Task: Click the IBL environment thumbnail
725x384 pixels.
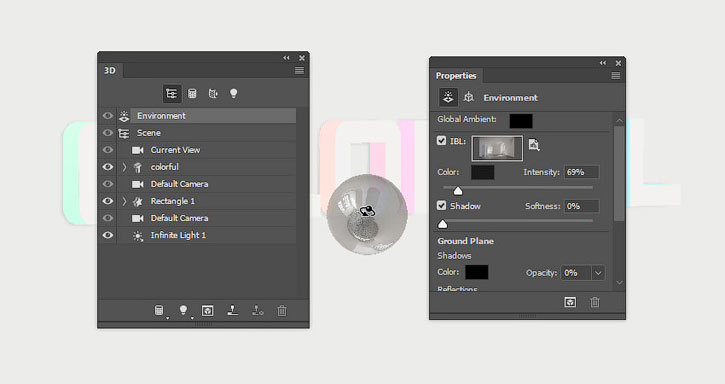Action: coord(497,148)
